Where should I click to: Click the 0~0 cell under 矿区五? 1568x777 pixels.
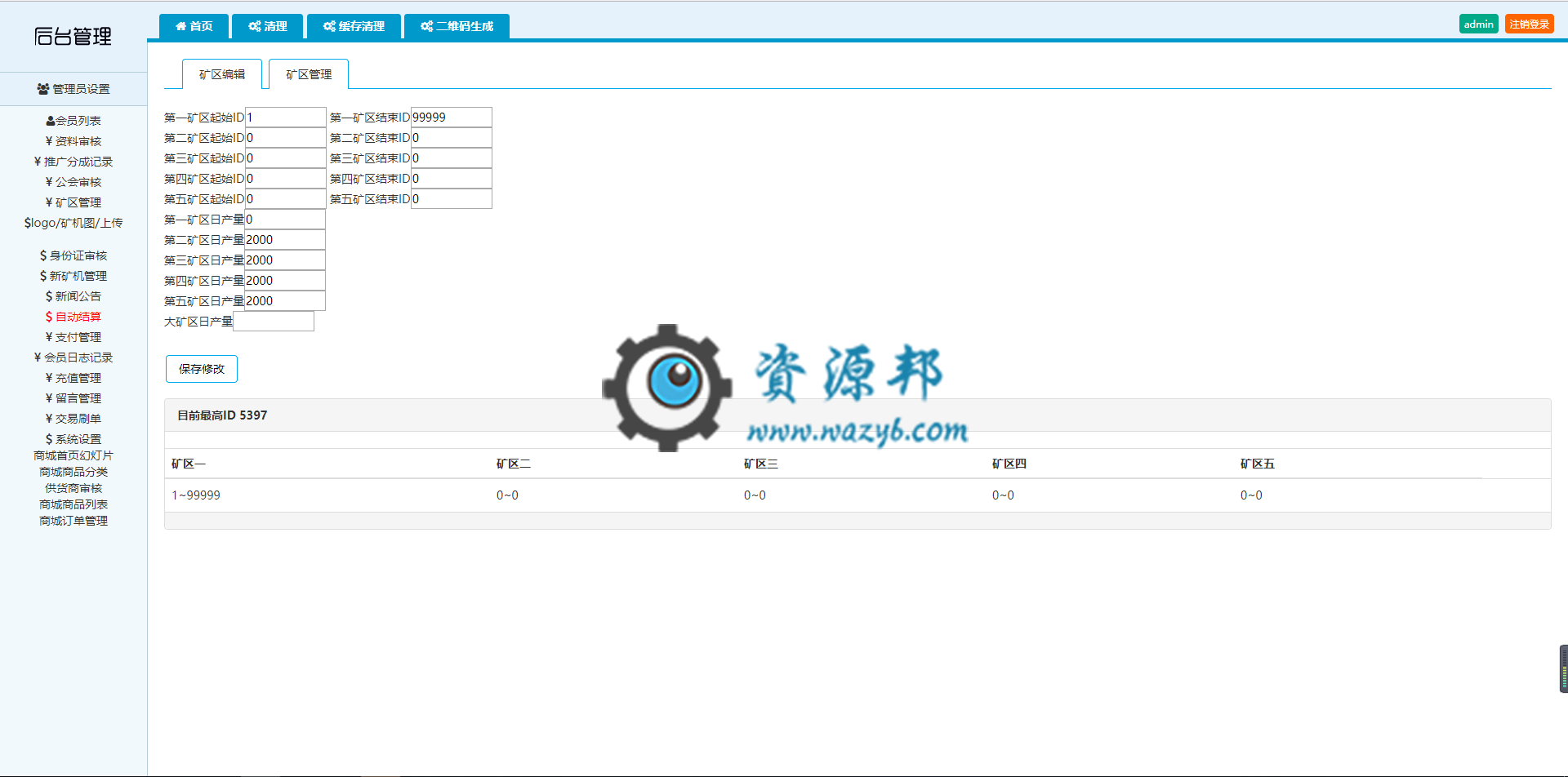(1251, 495)
